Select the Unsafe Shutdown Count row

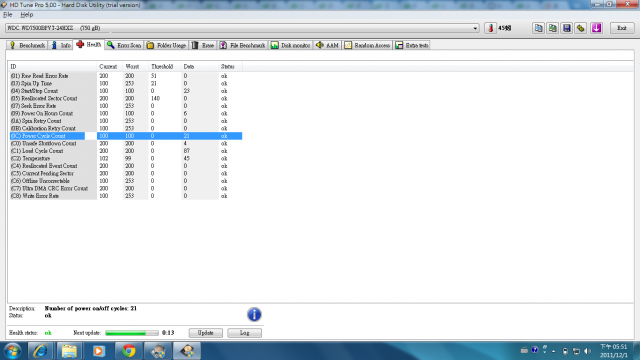point(126,143)
